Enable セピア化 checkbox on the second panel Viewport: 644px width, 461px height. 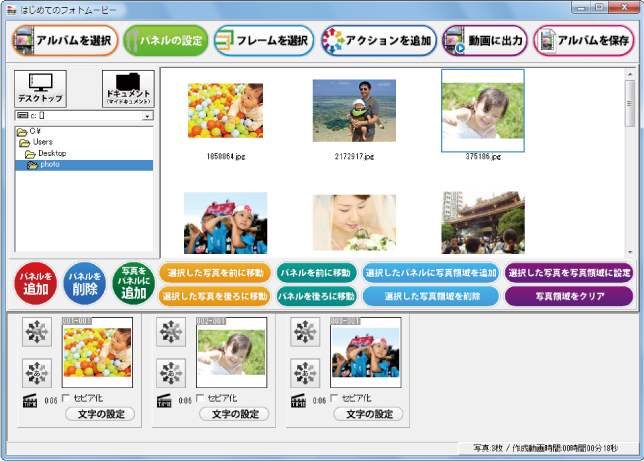[200, 400]
